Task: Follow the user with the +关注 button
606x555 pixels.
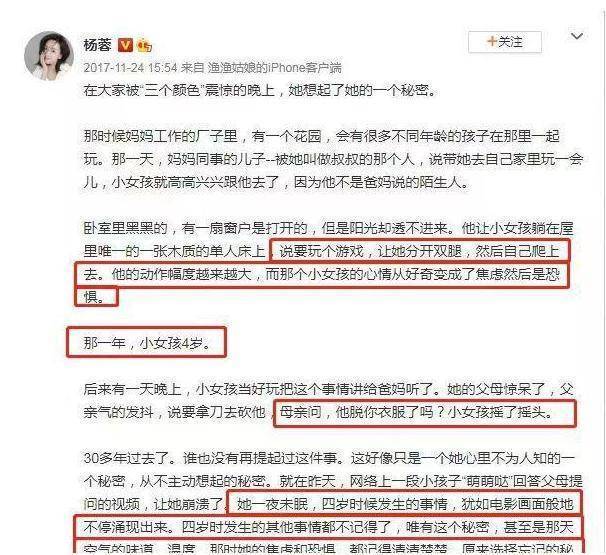Action: coord(505,42)
